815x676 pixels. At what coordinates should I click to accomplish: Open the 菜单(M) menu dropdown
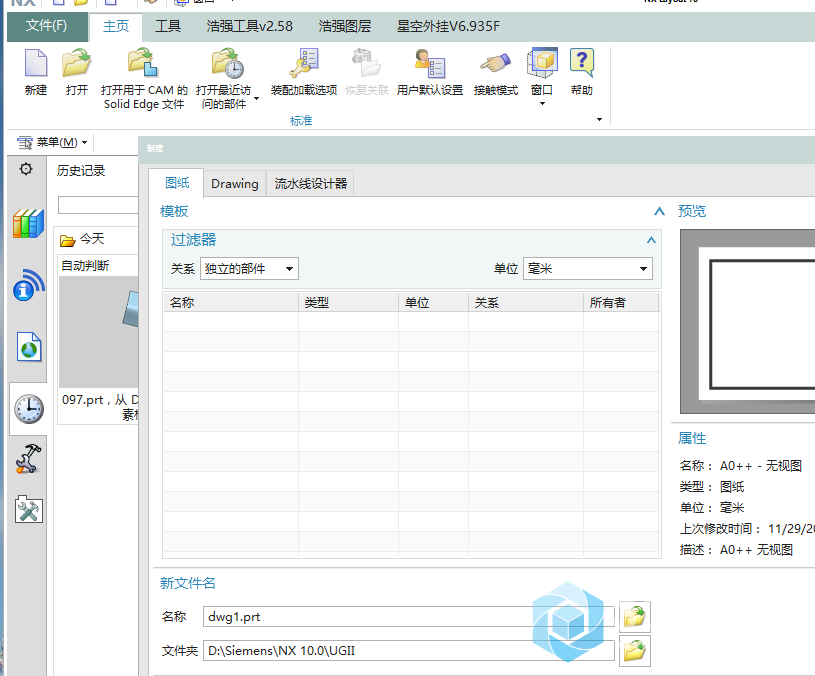[x=52, y=142]
